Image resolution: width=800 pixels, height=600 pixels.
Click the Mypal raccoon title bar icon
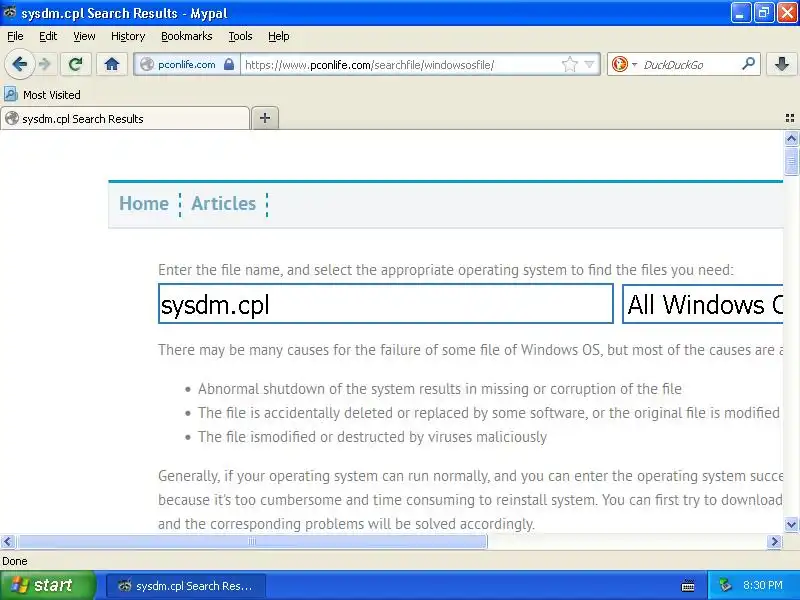coord(9,12)
